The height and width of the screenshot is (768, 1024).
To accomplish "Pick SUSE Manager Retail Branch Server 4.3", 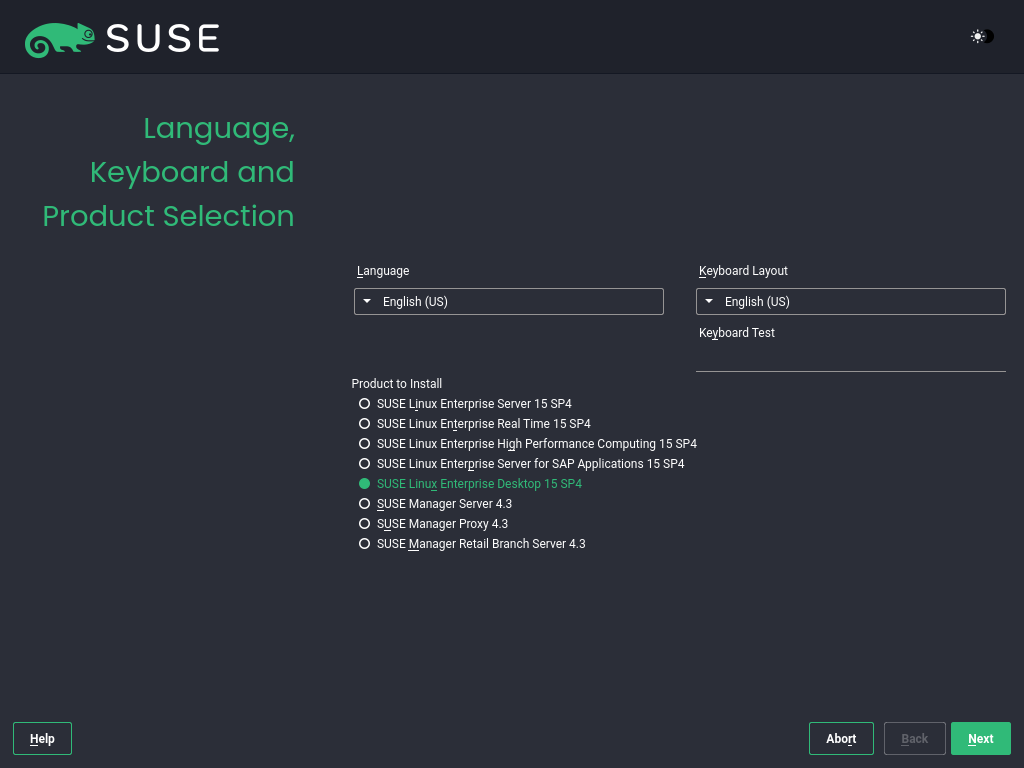I will click(365, 544).
